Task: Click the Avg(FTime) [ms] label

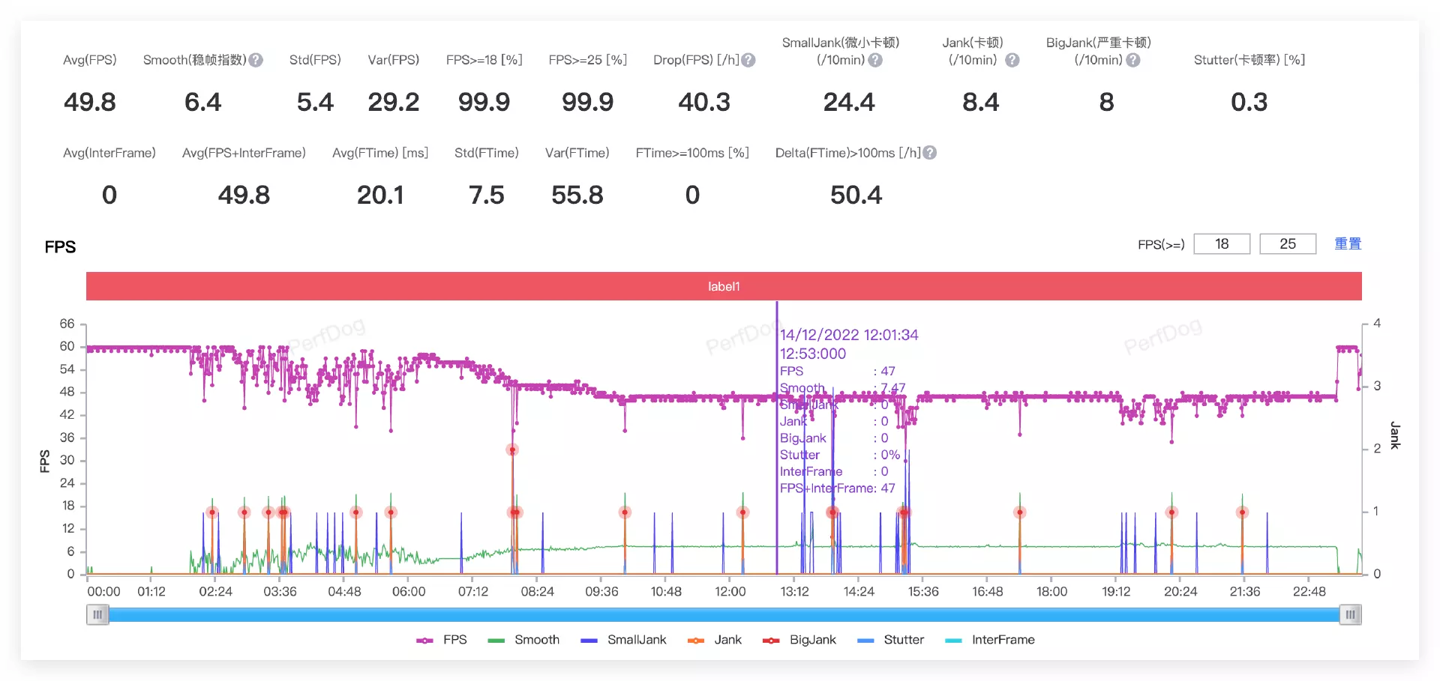Action: click(380, 153)
